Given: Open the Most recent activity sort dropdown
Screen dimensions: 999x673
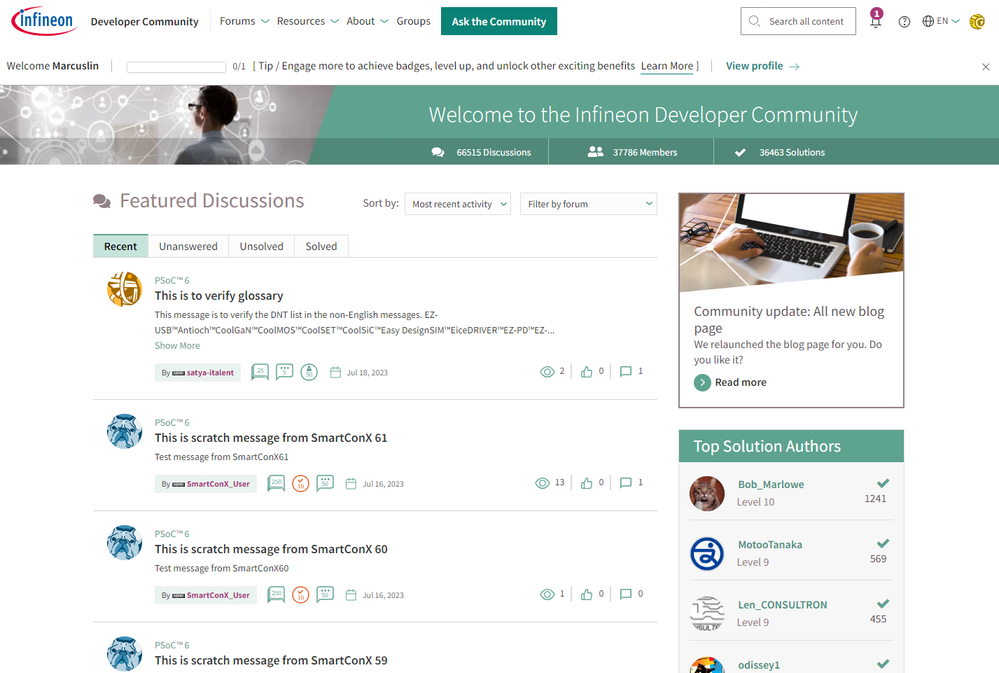Looking at the screenshot, I should [x=457, y=204].
